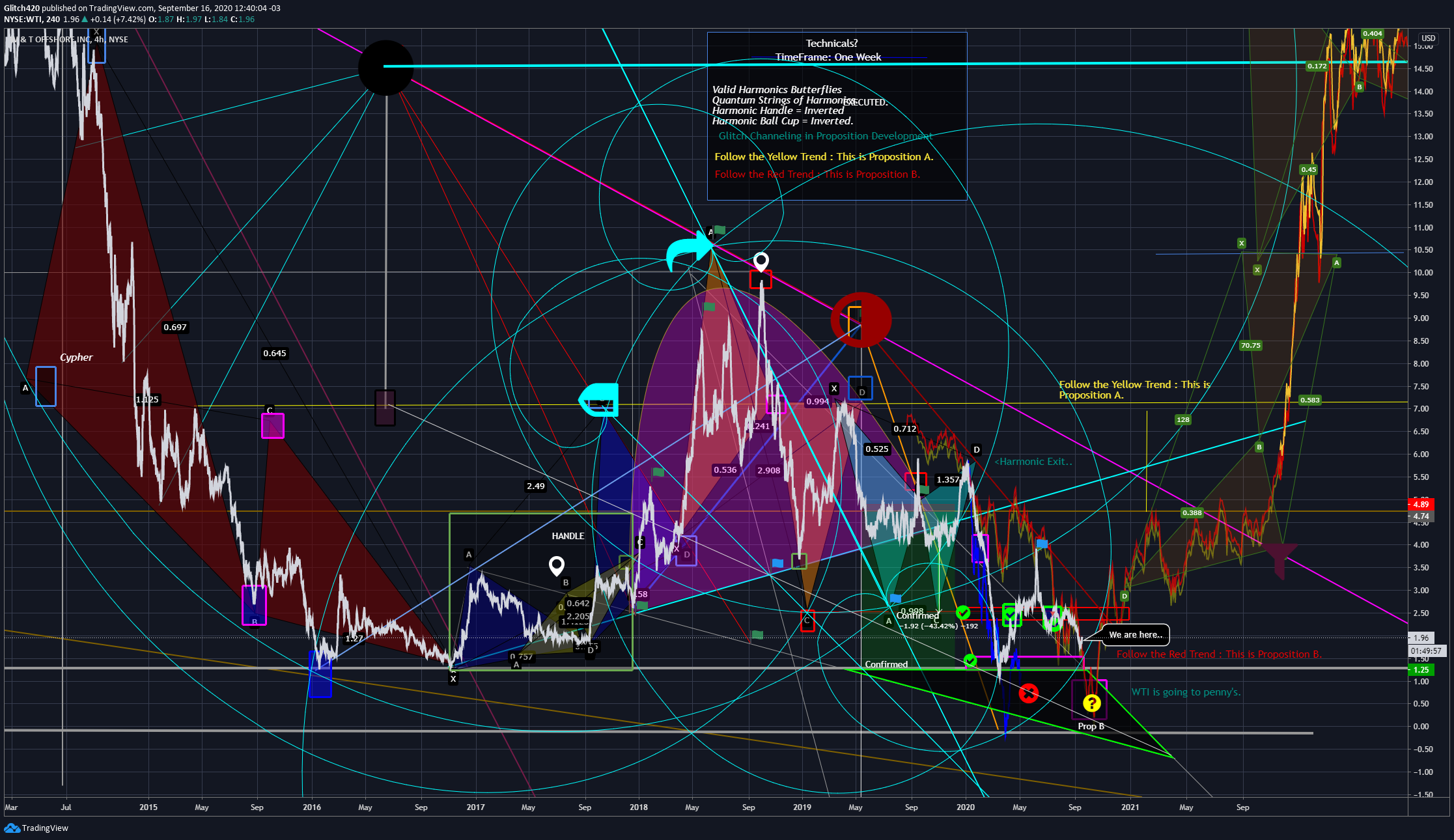Image resolution: width=1454 pixels, height=840 pixels.
Task: Select the 2021 label on time axis
Action: (1130, 807)
